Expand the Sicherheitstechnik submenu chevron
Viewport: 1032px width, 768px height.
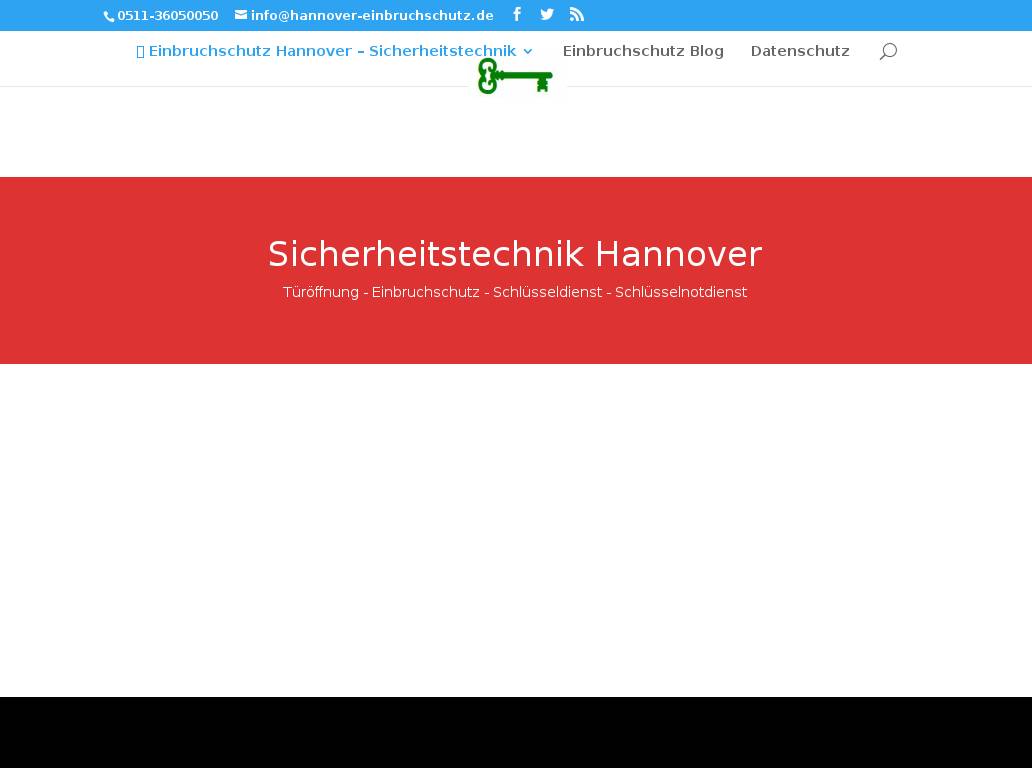[528, 52]
